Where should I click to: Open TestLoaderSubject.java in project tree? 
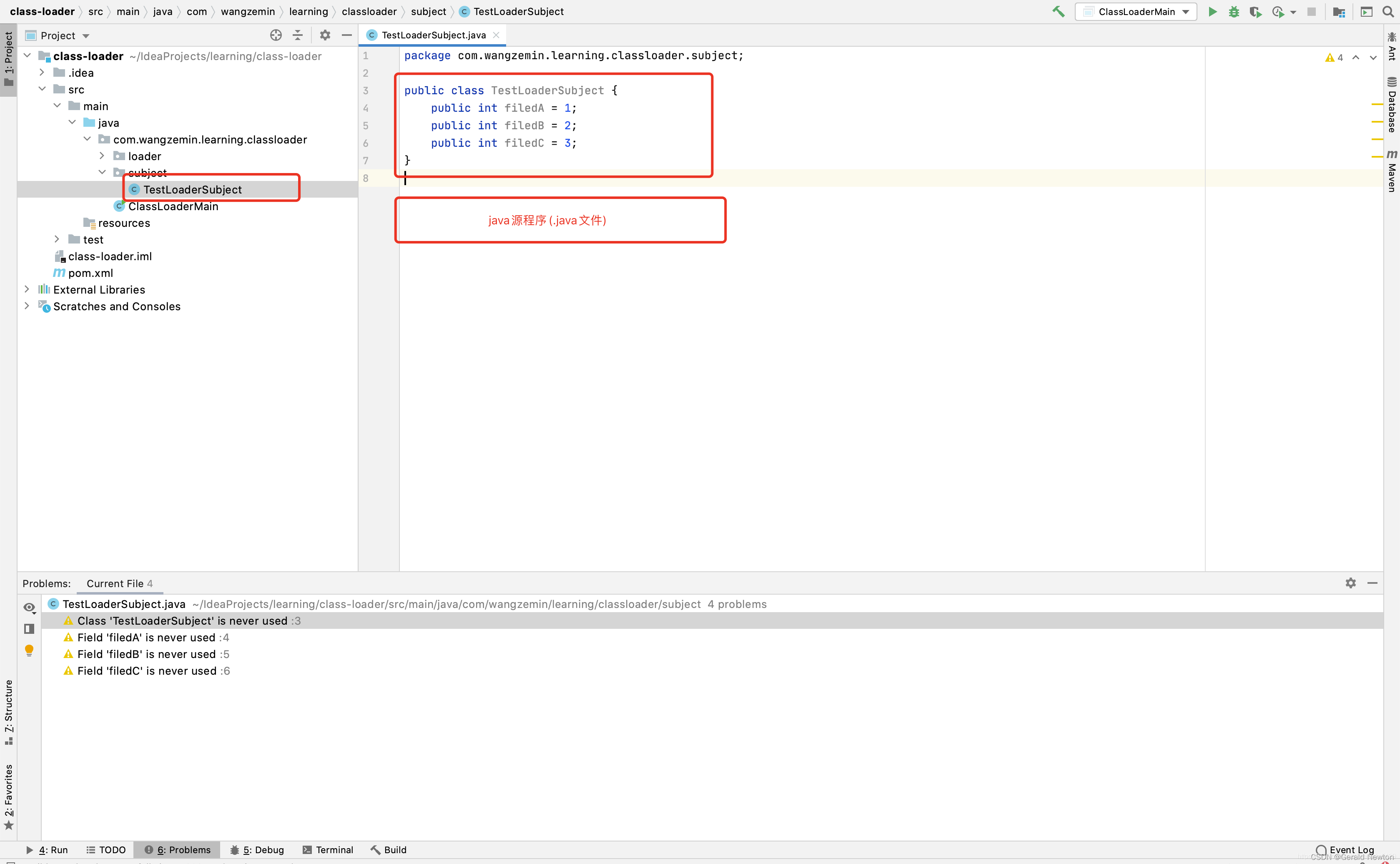(x=192, y=189)
